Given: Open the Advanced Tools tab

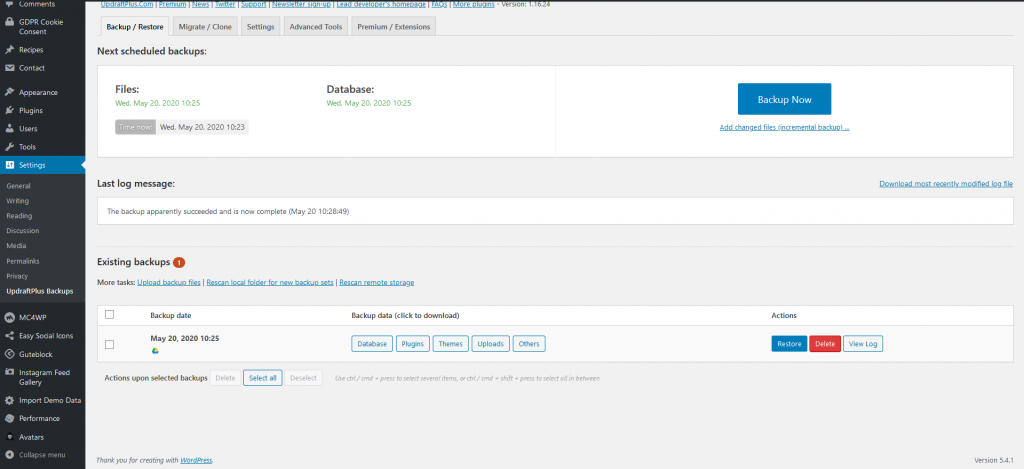Looking at the screenshot, I should click(x=315, y=27).
